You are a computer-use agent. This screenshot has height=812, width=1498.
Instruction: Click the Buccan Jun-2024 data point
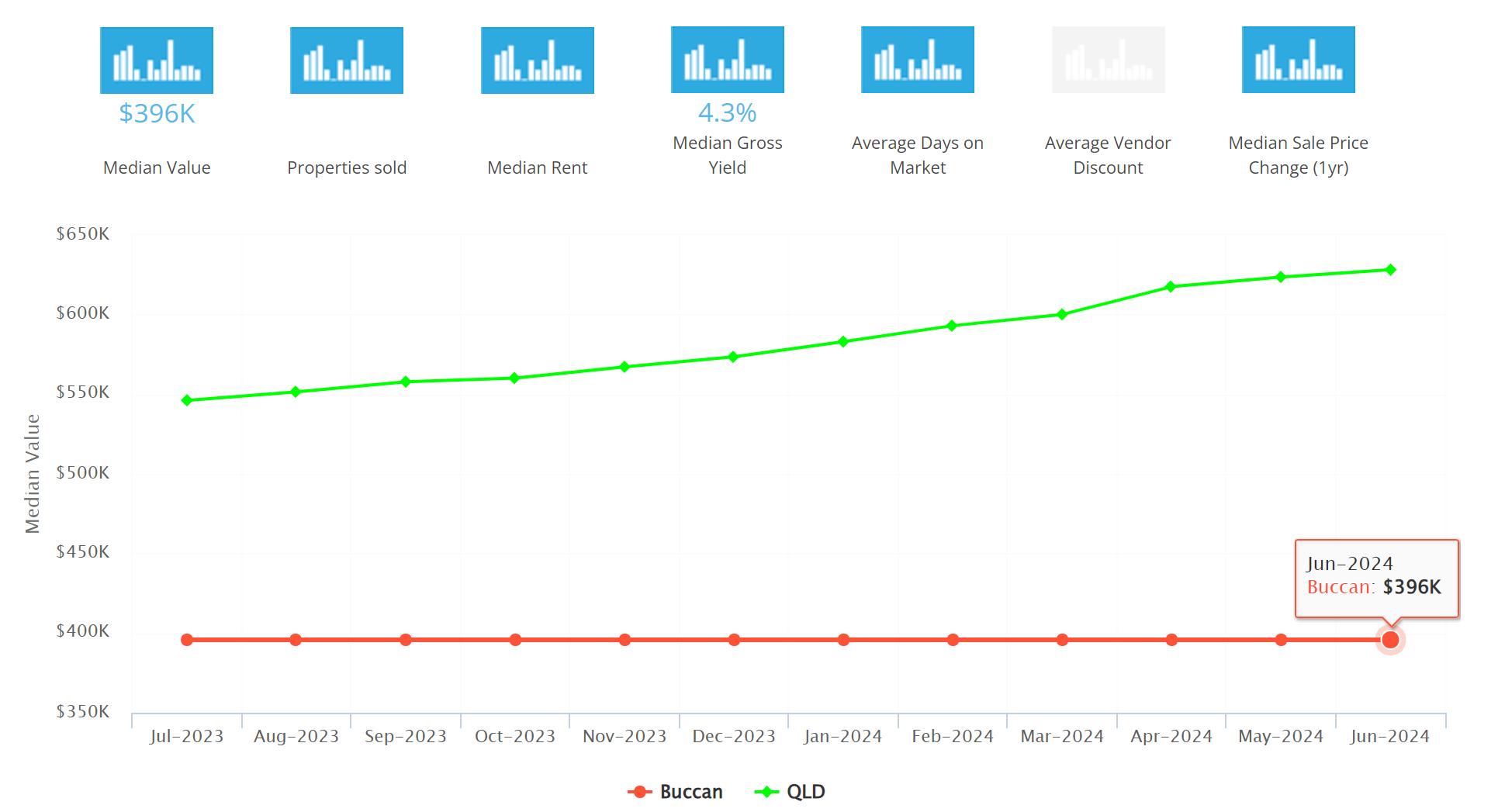click(x=1390, y=640)
